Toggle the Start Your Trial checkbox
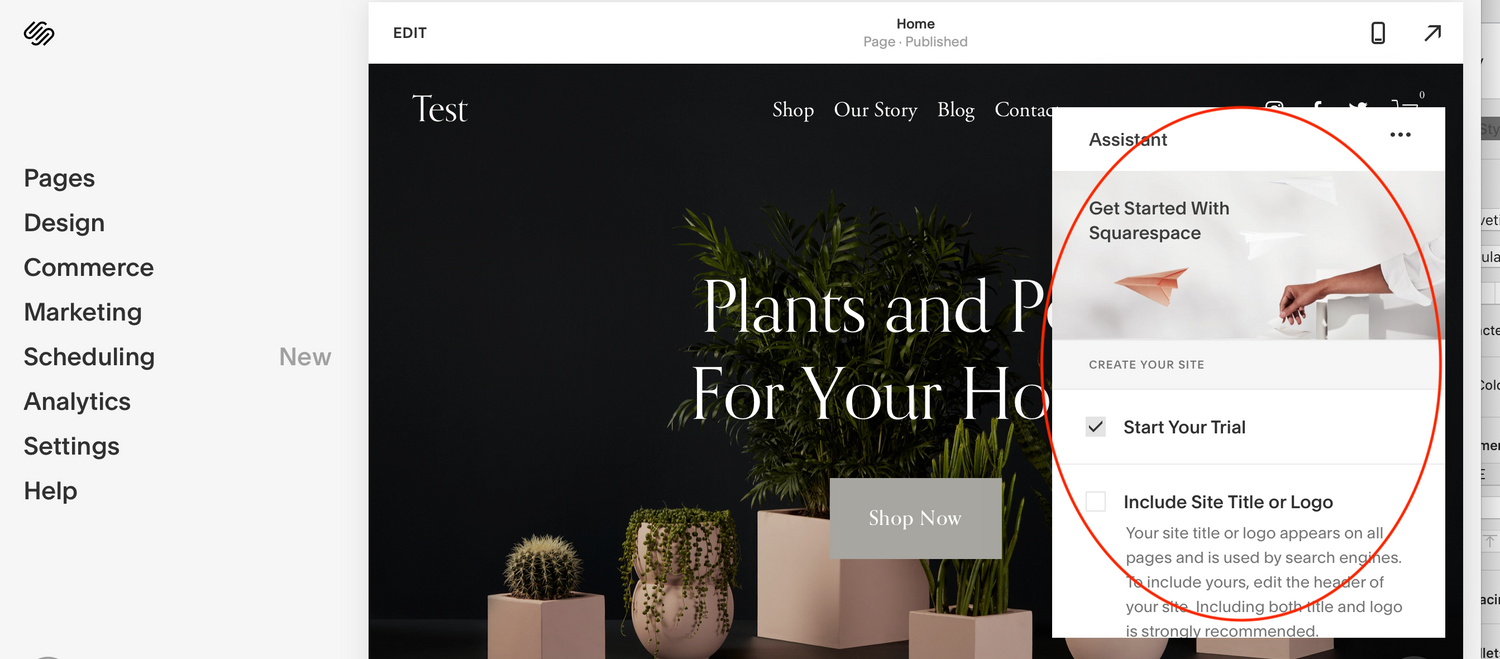This screenshot has width=1500, height=659. [1096, 427]
